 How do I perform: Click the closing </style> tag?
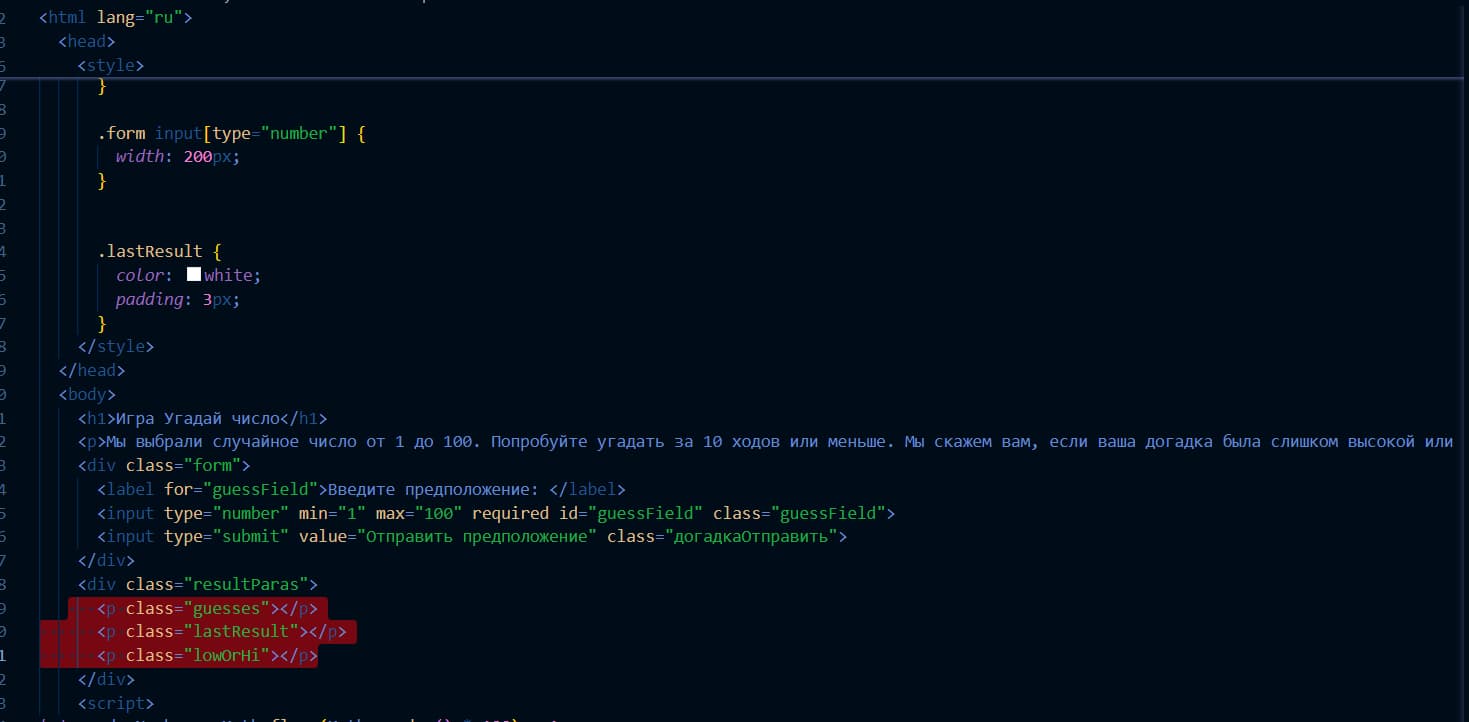116,347
